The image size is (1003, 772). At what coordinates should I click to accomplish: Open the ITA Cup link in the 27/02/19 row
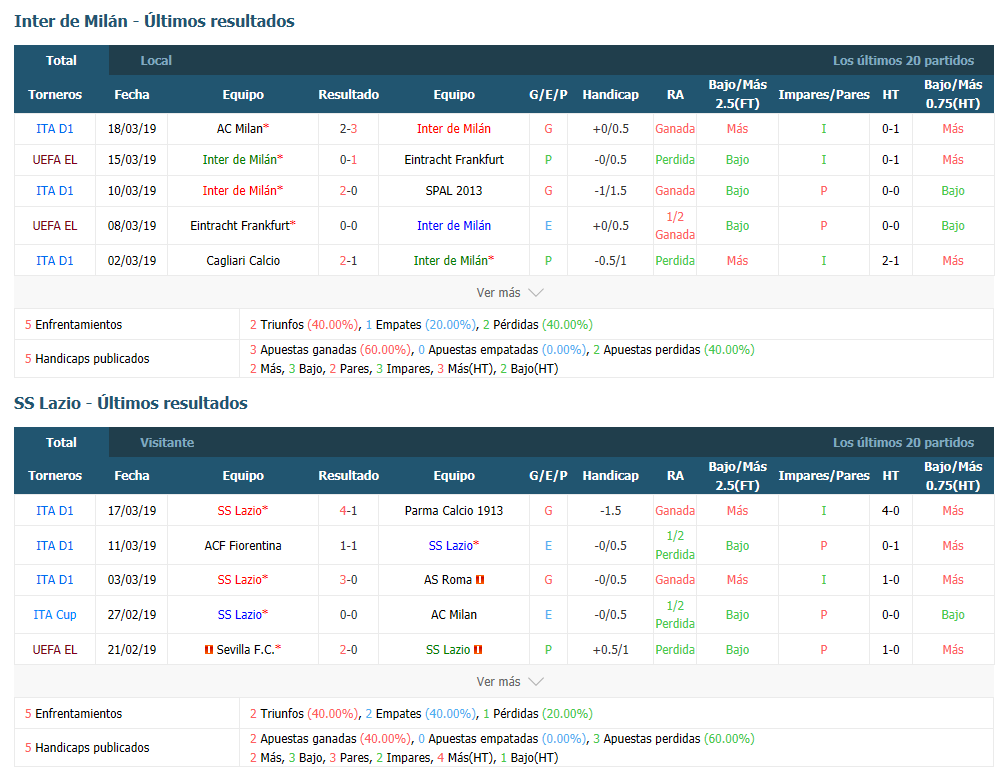[55, 615]
